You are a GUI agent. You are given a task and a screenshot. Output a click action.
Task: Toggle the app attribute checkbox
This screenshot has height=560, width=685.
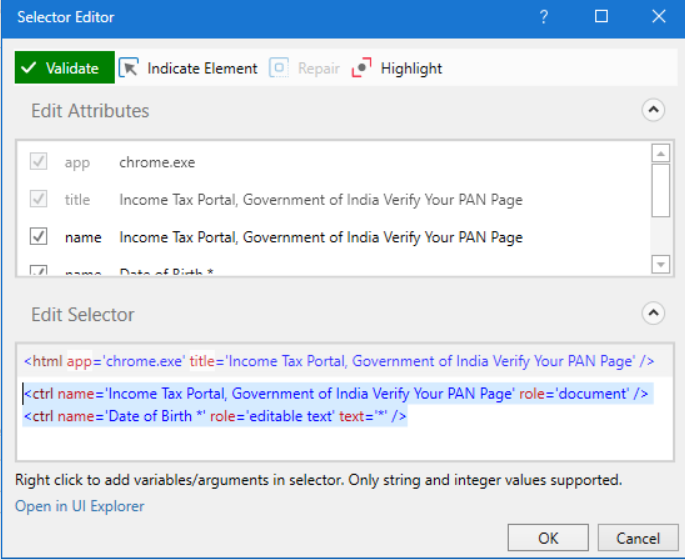click(38, 162)
